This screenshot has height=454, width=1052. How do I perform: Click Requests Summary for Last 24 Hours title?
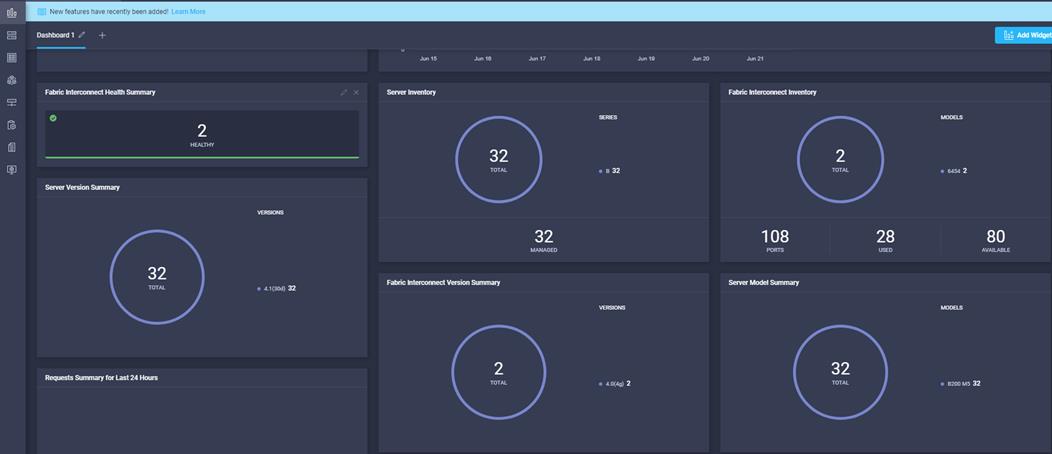tap(101, 378)
